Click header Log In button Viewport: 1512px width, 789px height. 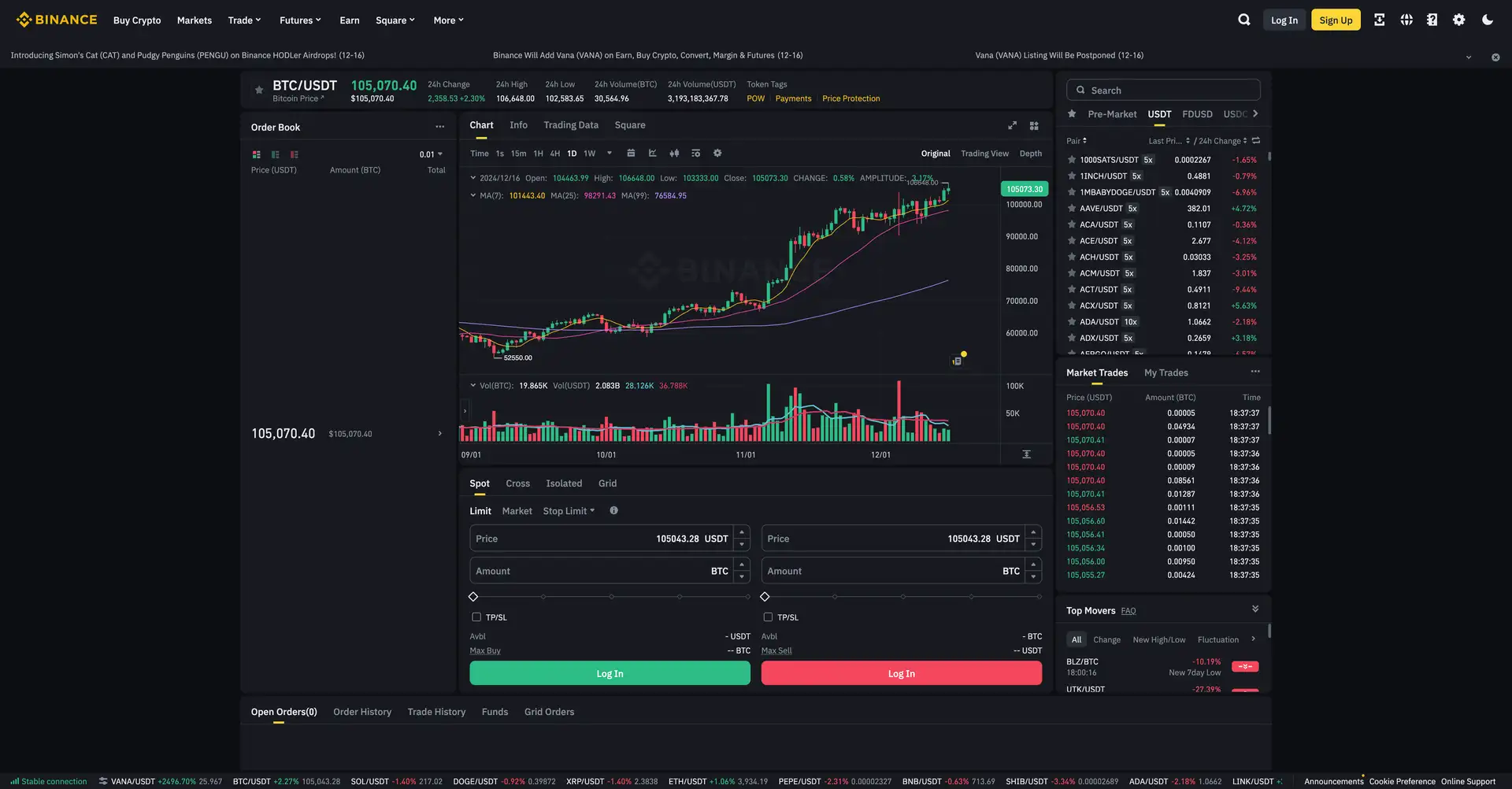tap(1284, 20)
